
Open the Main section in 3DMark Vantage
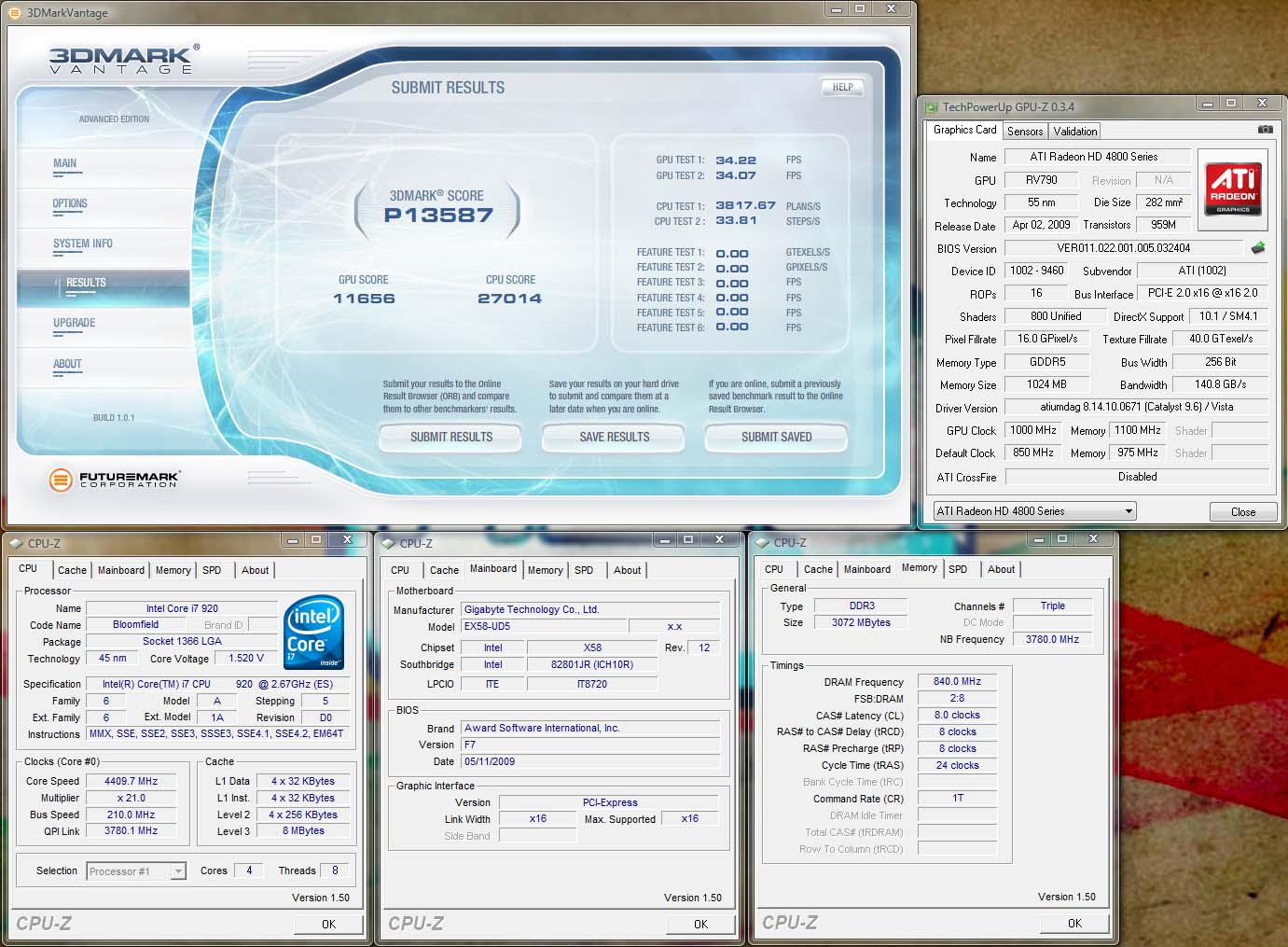tap(65, 163)
